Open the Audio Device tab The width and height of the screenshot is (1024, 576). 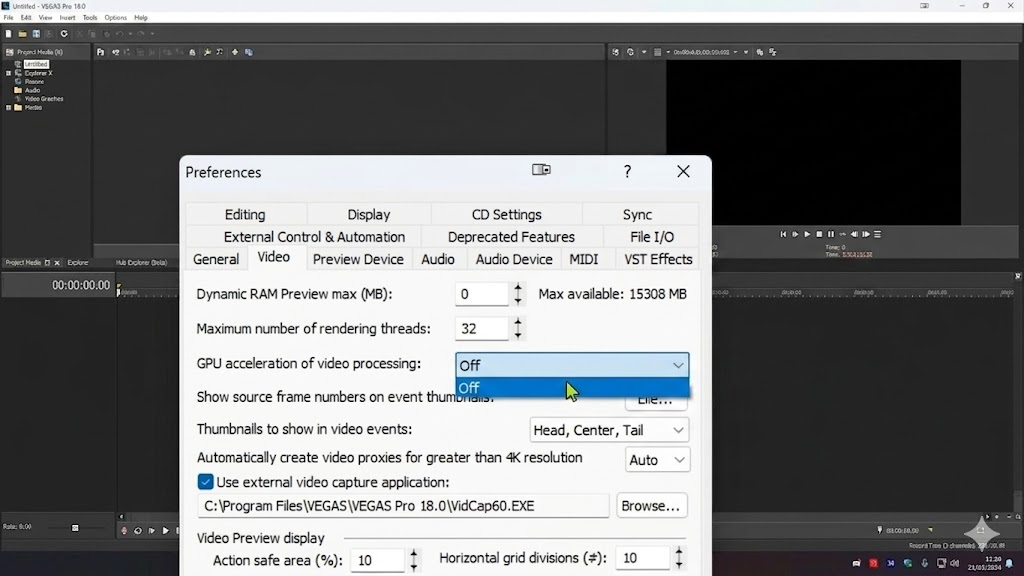[x=514, y=259]
